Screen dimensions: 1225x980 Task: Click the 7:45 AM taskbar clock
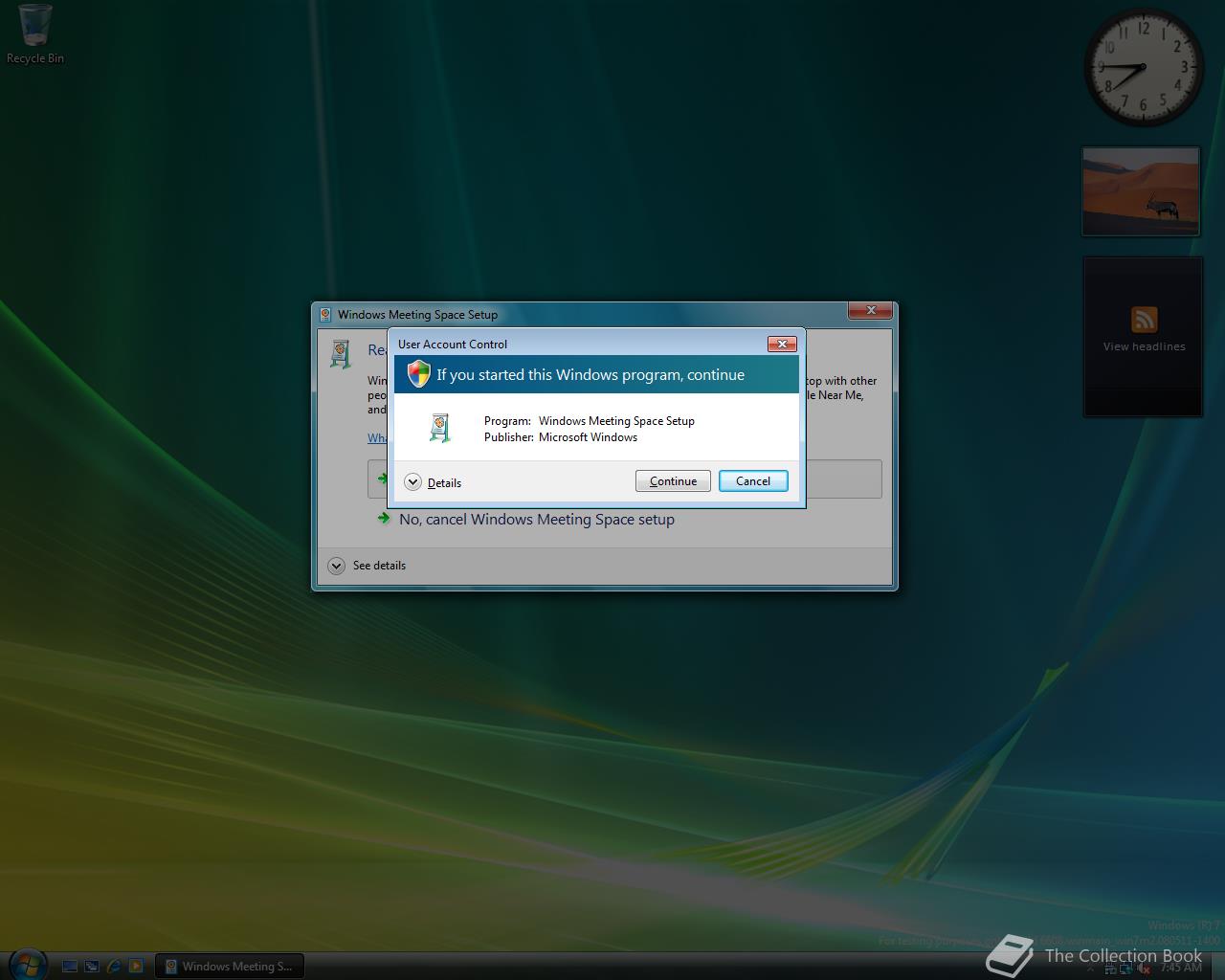coord(1180,968)
